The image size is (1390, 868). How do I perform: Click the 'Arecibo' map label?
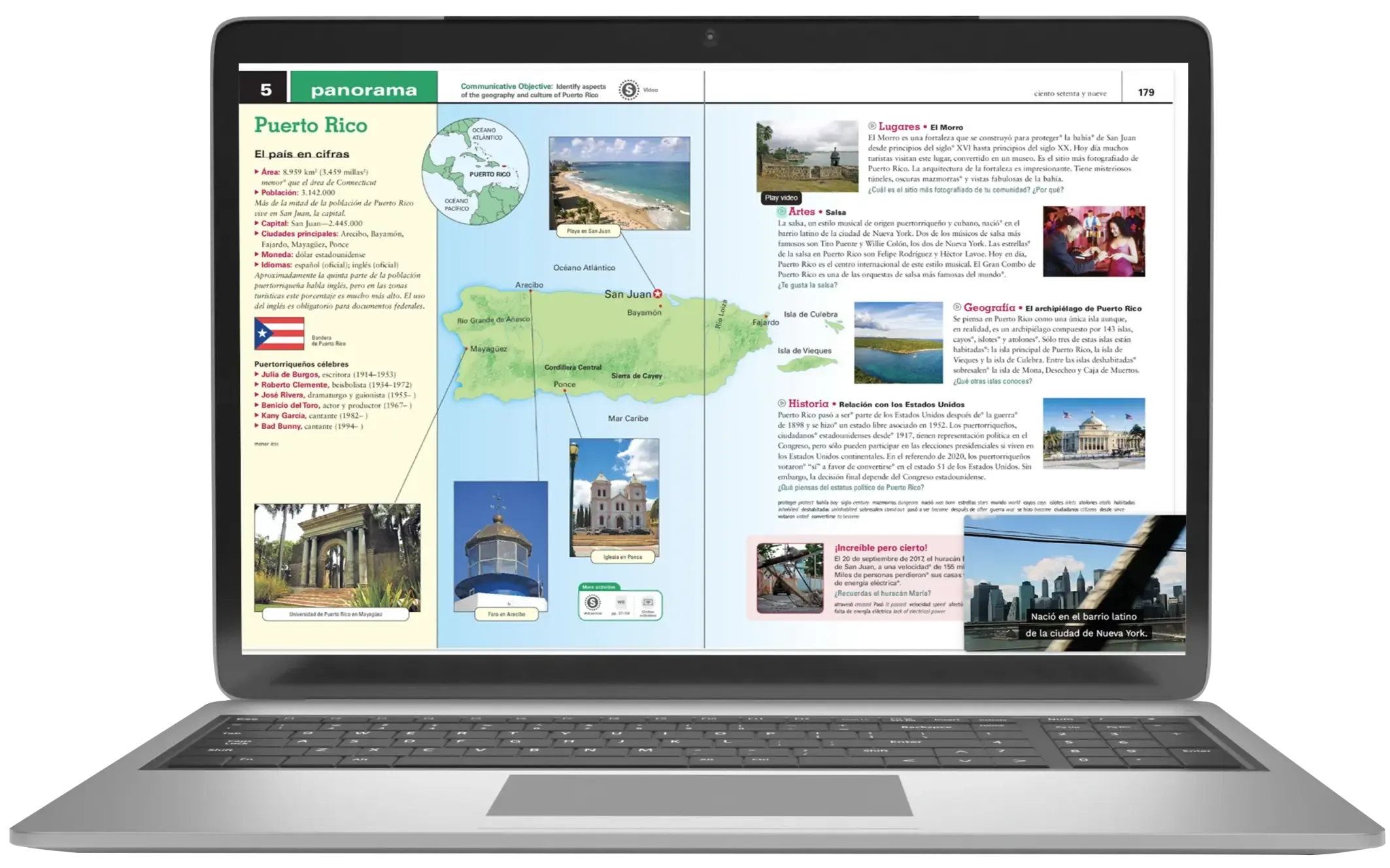pyautogui.click(x=529, y=285)
